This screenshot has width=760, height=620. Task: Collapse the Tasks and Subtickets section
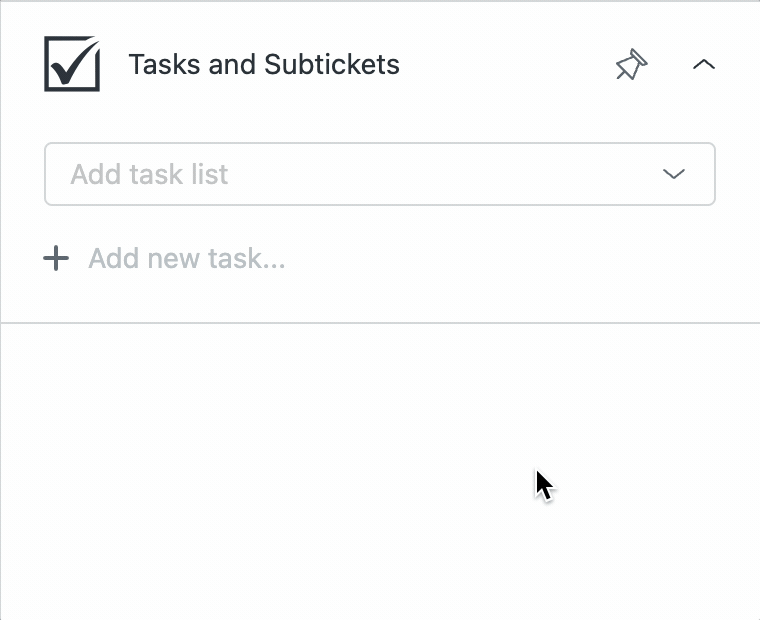[x=704, y=64]
